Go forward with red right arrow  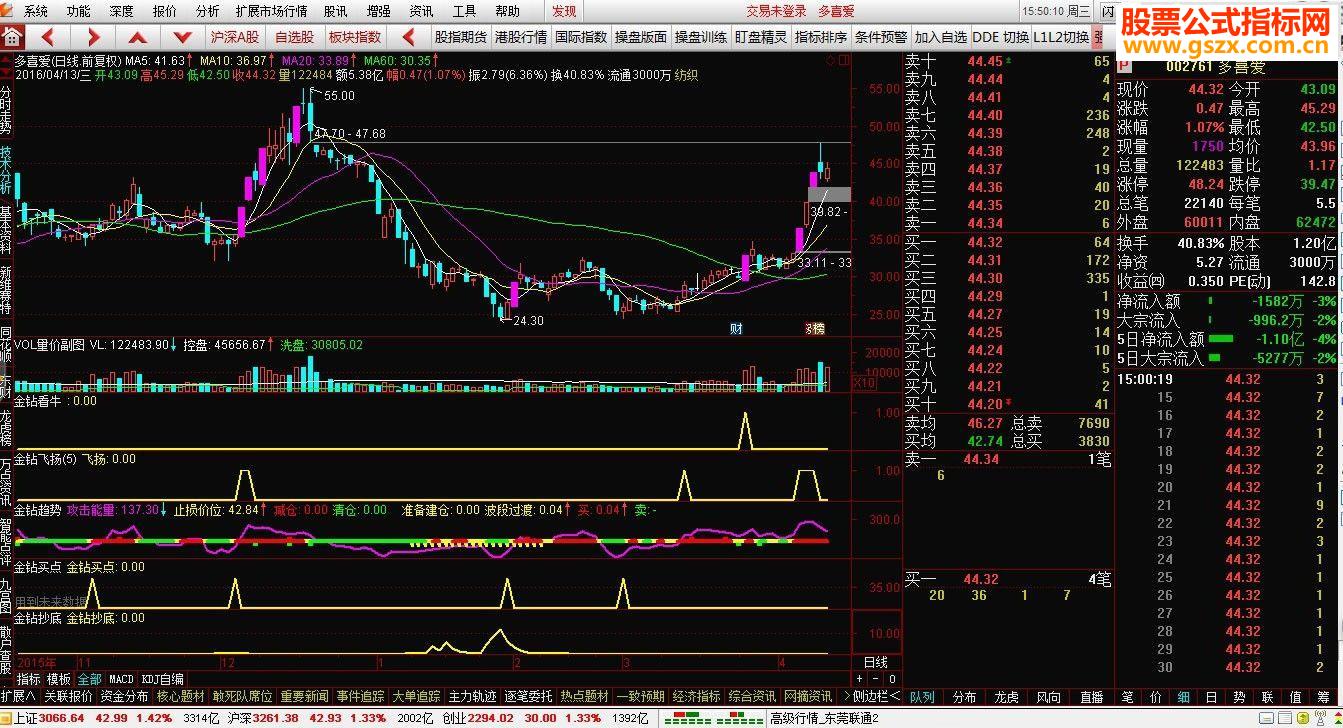pos(93,37)
